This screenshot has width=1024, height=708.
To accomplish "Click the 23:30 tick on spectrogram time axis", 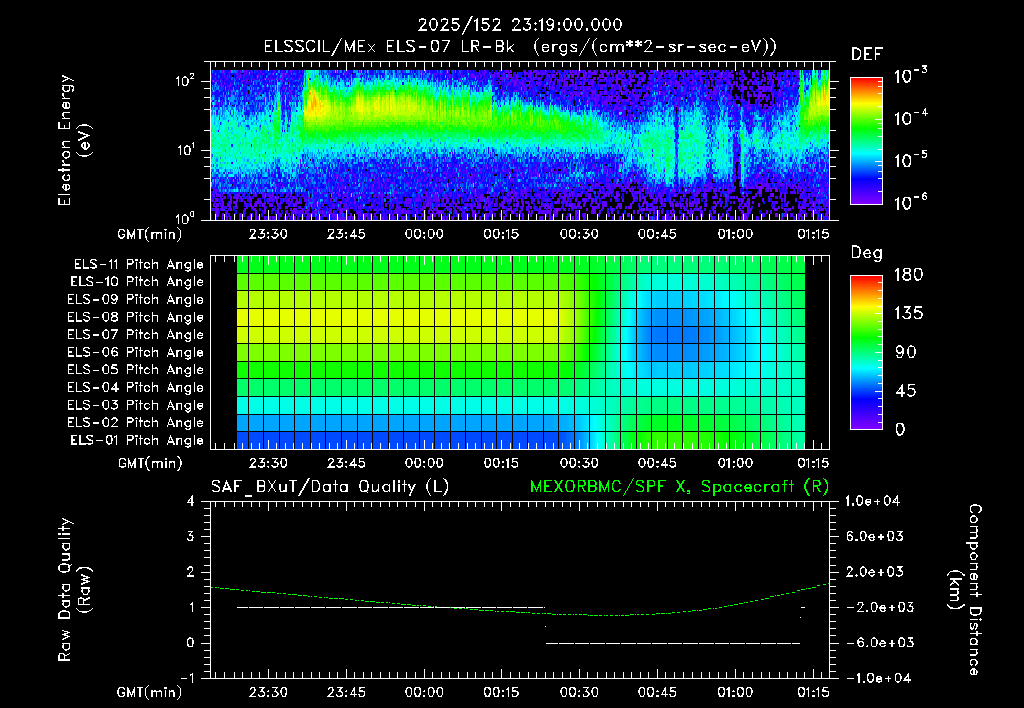I will click(x=268, y=234).
